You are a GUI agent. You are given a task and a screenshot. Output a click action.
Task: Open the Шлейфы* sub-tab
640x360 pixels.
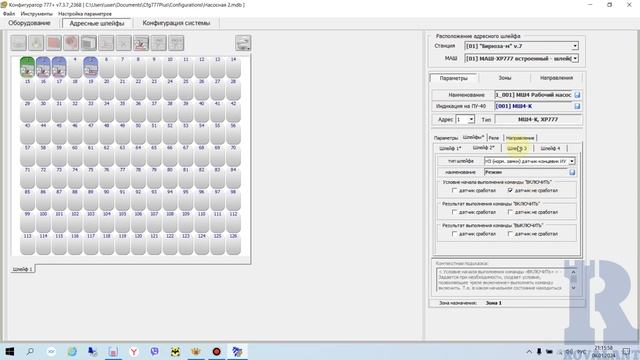[473, 137]
